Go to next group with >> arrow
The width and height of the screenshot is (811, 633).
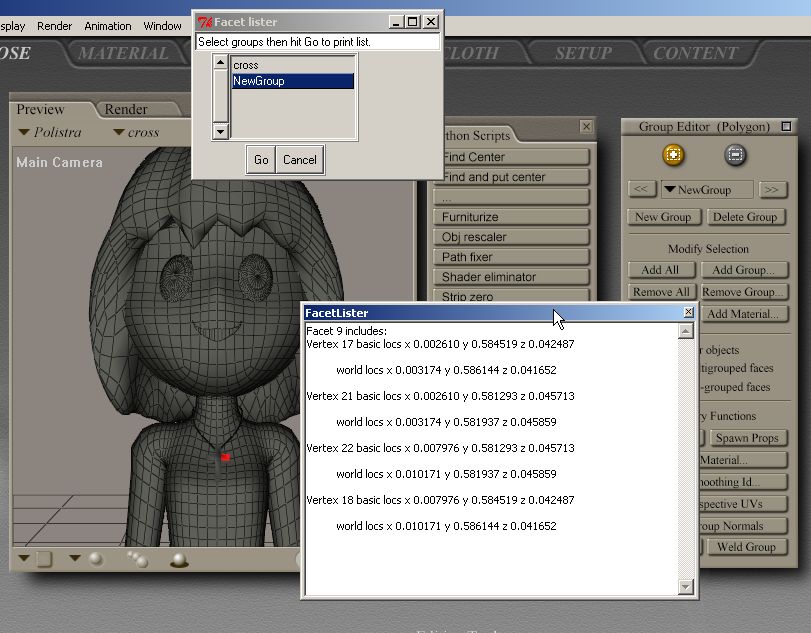point(771,190)
